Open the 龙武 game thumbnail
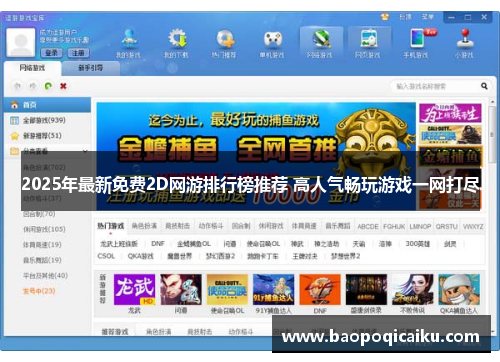The width and height of the screenshot is (500, 362). point(135,289)
